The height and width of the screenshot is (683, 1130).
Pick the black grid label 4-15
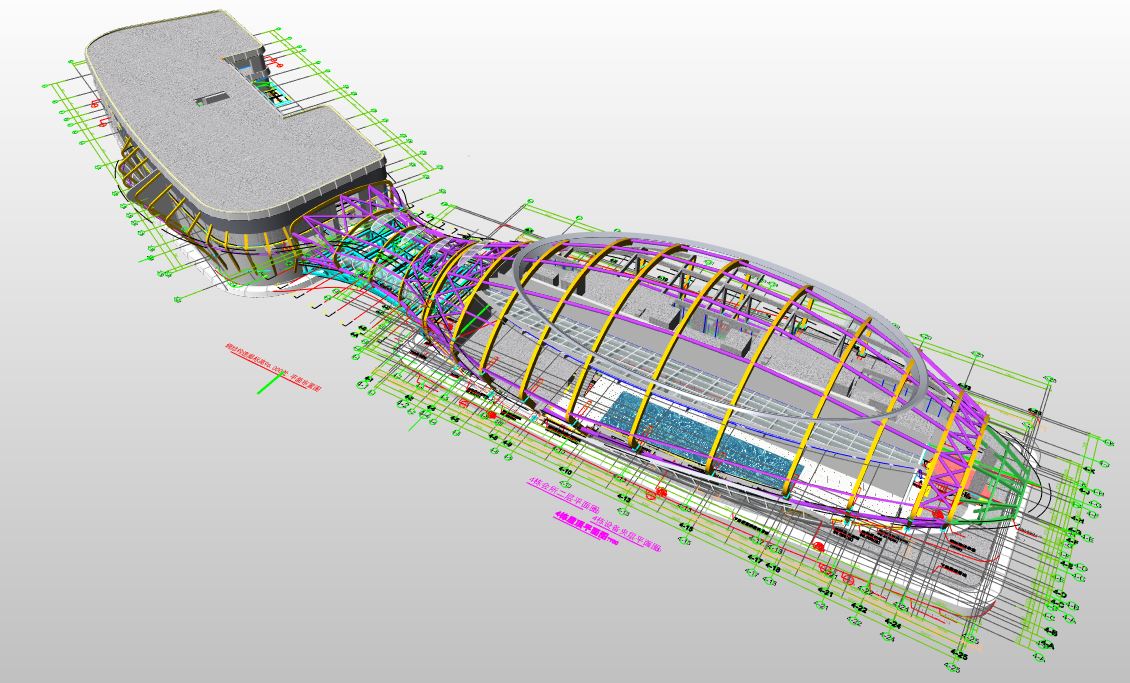click(685, 528)
